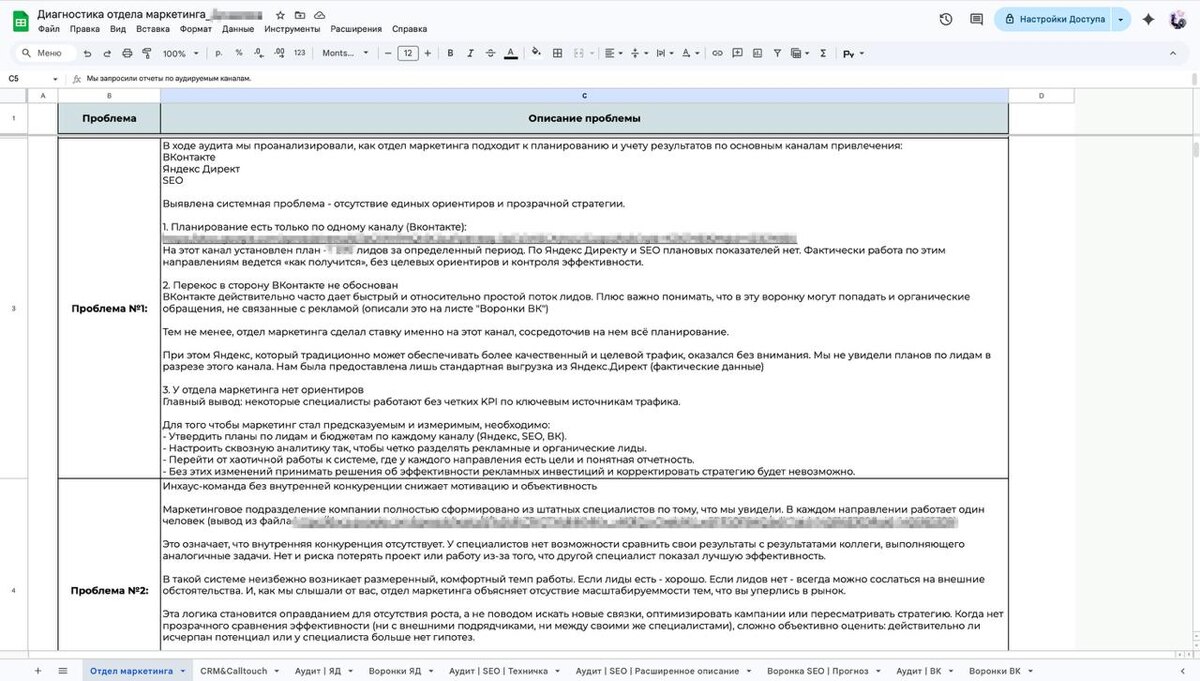
Task: Toggle bold formatting
Action: 451,53
